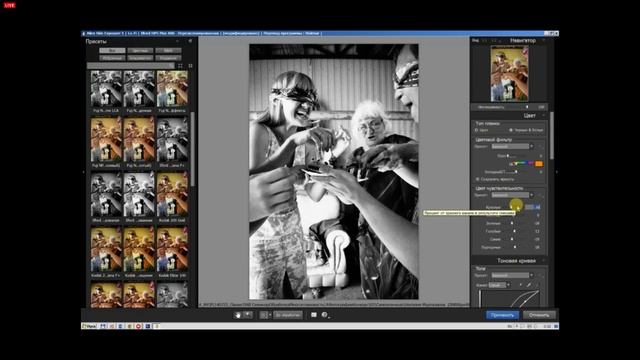This screenshot has width=640, height=360.
Task: Click the red circular icon in the taskbar
Action: tap(138, 326)
